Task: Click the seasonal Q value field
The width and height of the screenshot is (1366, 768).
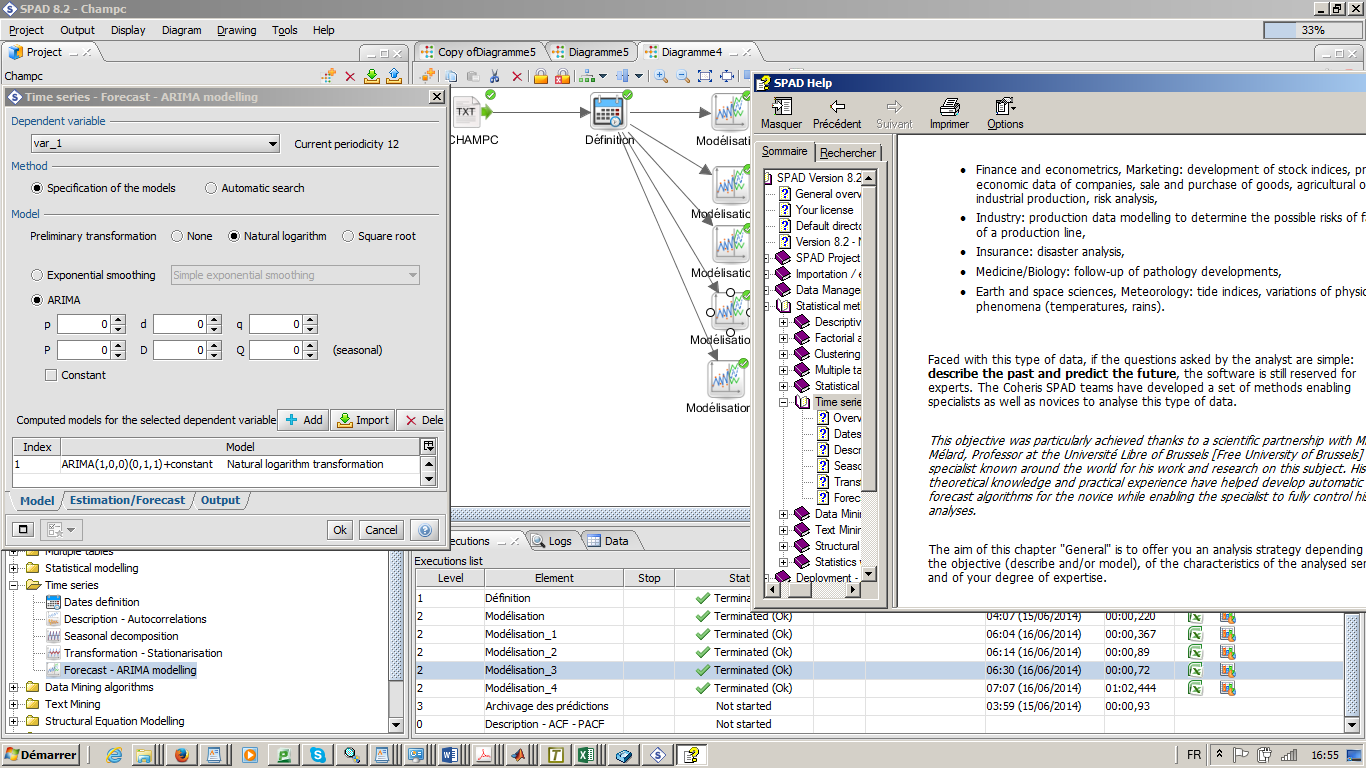Action: tap(276, 351)
